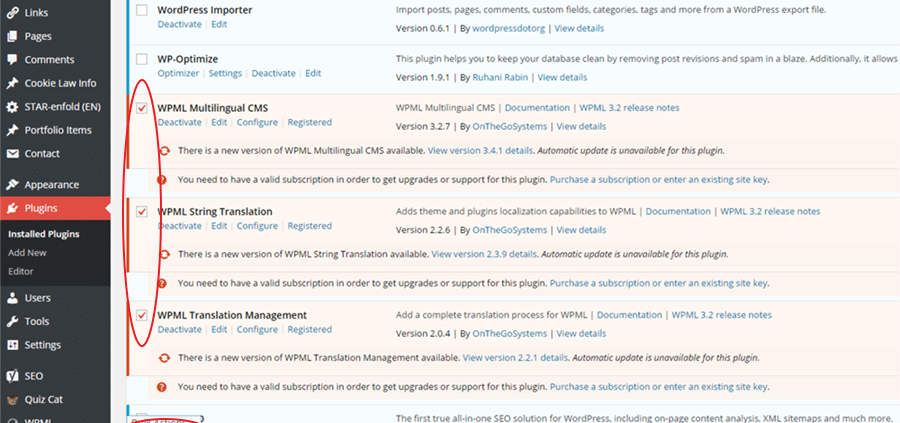Click the WPML Translation Management plugin title
900x423 pixels.
[x=232, y=315]
